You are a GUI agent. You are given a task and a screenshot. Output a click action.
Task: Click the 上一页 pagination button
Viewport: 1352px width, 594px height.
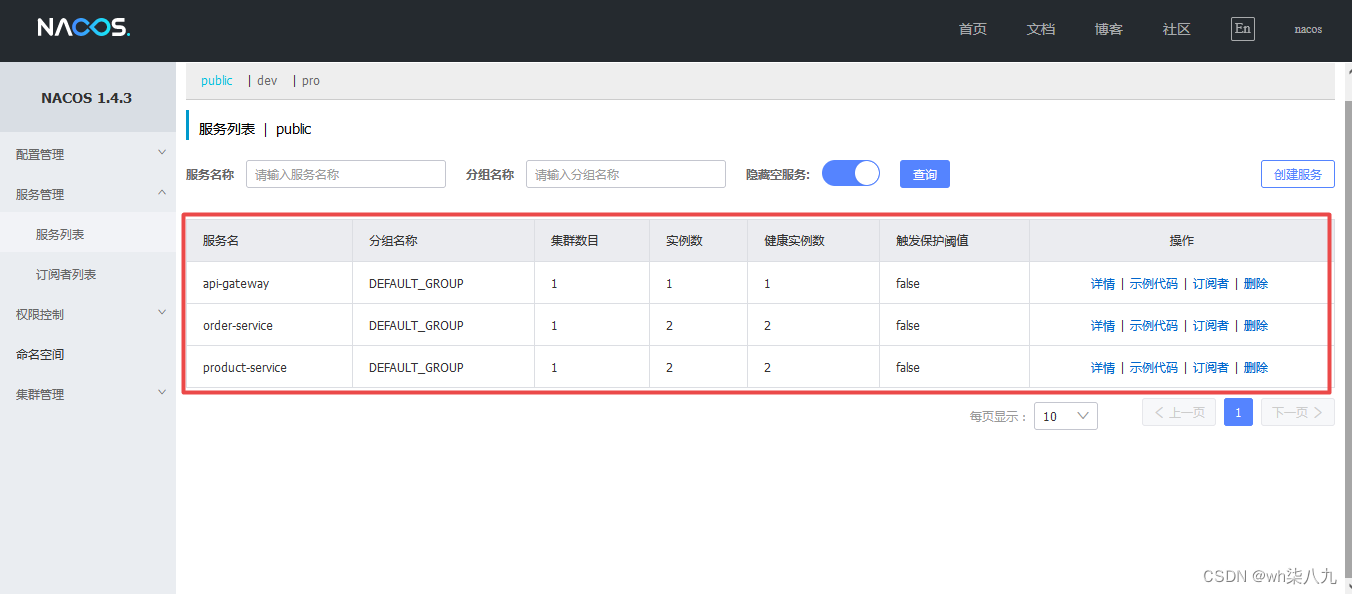[1179, 412]
